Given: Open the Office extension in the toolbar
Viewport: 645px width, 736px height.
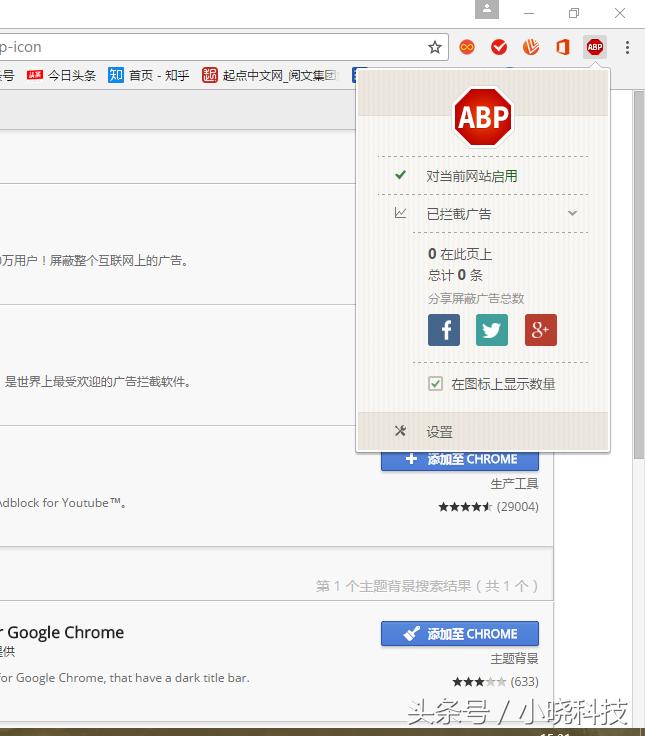Looking at the screenshot, I should point(563,47).
